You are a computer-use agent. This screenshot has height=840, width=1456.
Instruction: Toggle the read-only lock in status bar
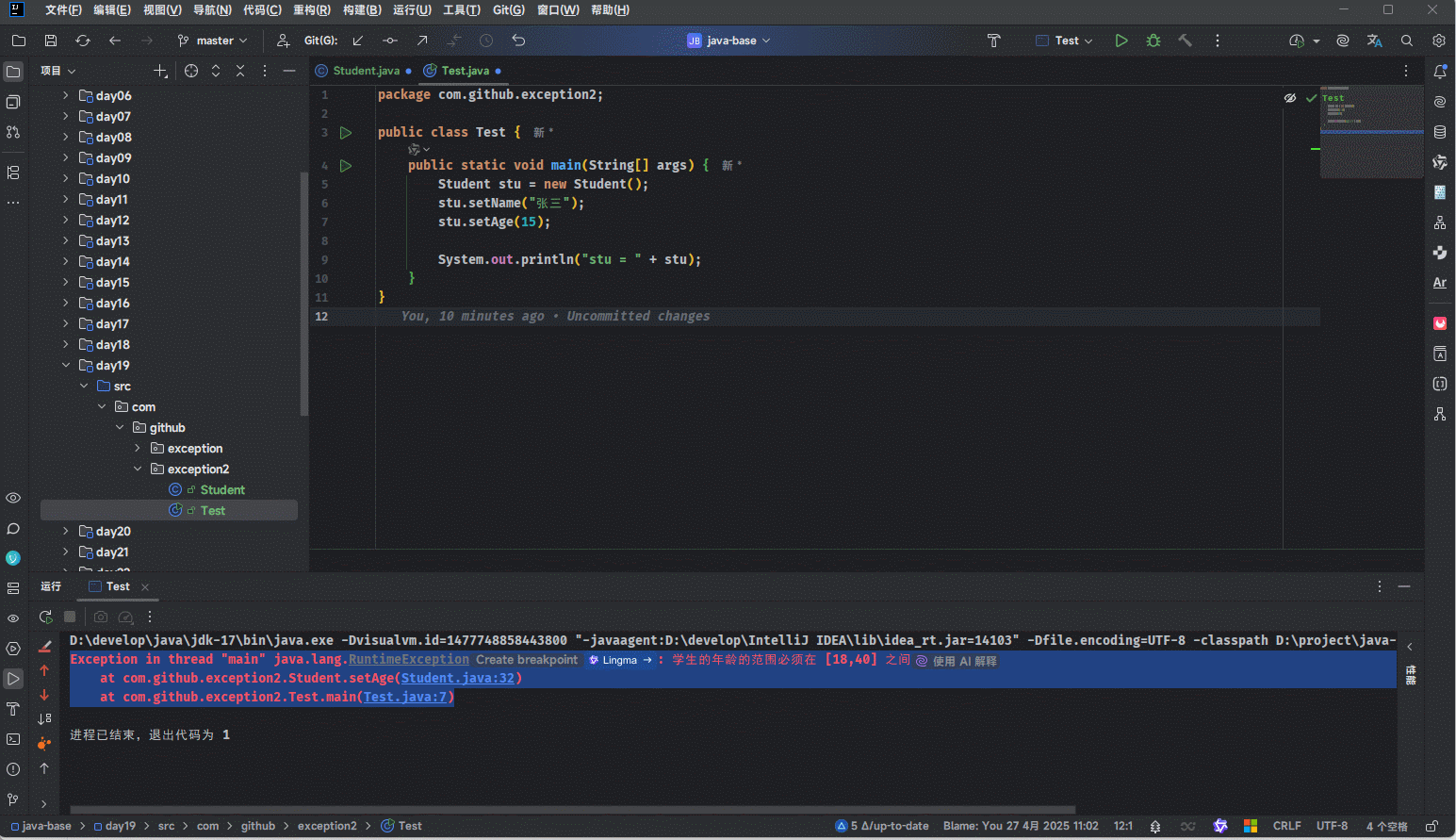[x=1431, y=826]
